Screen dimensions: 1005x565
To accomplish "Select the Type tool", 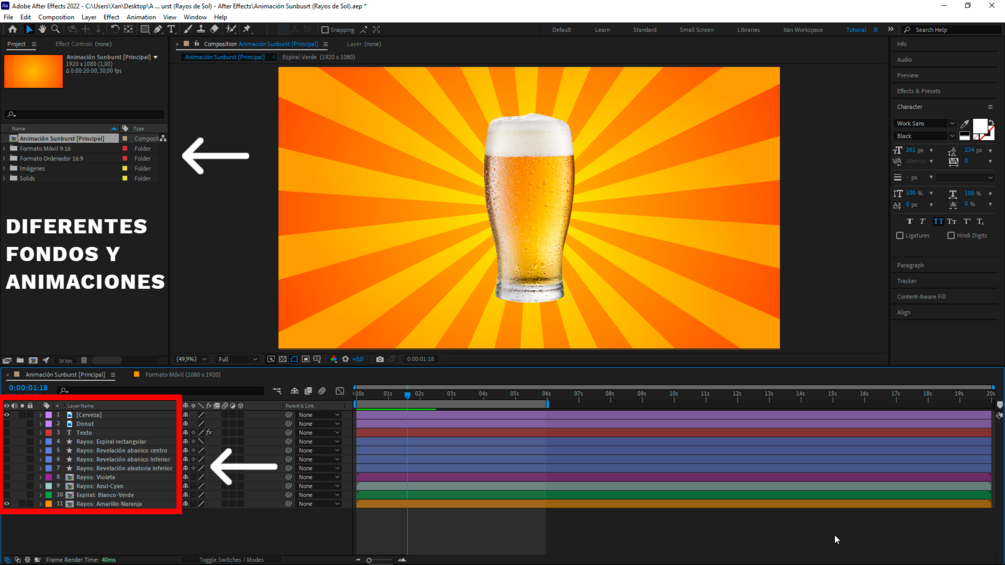I will pyautogui.click(x=171, y=29).
